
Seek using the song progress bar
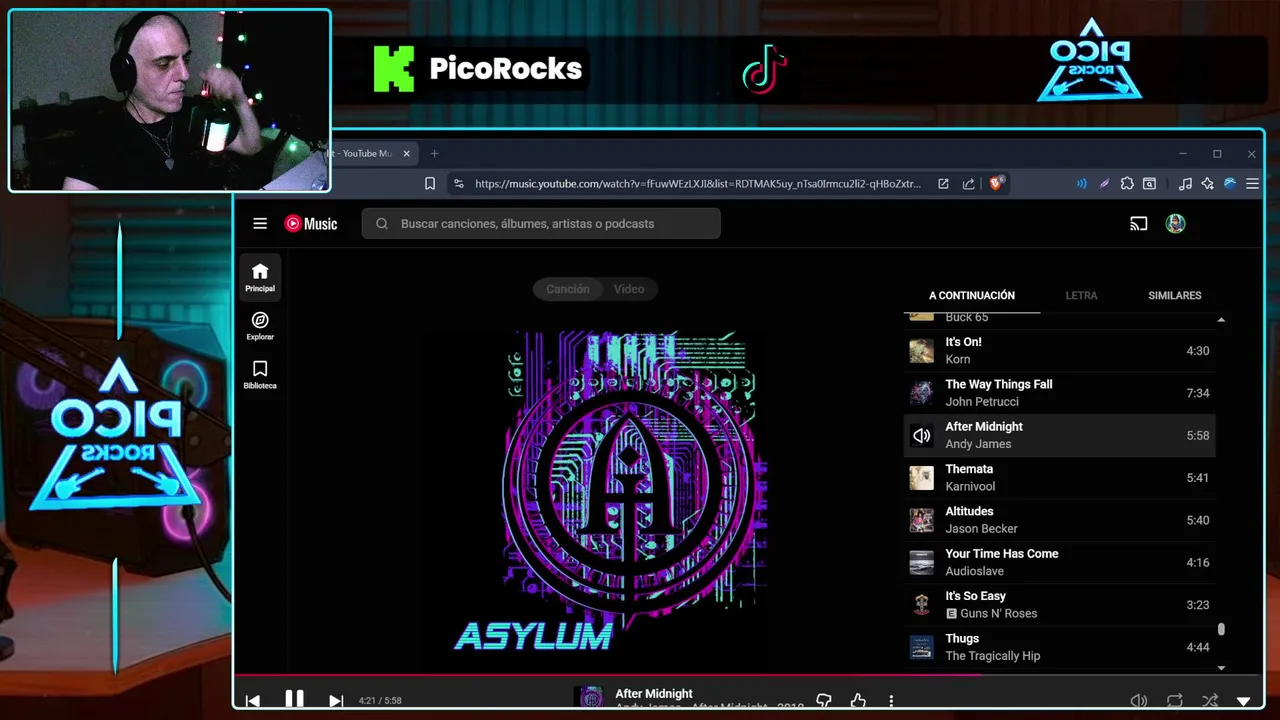coord(748,674)
